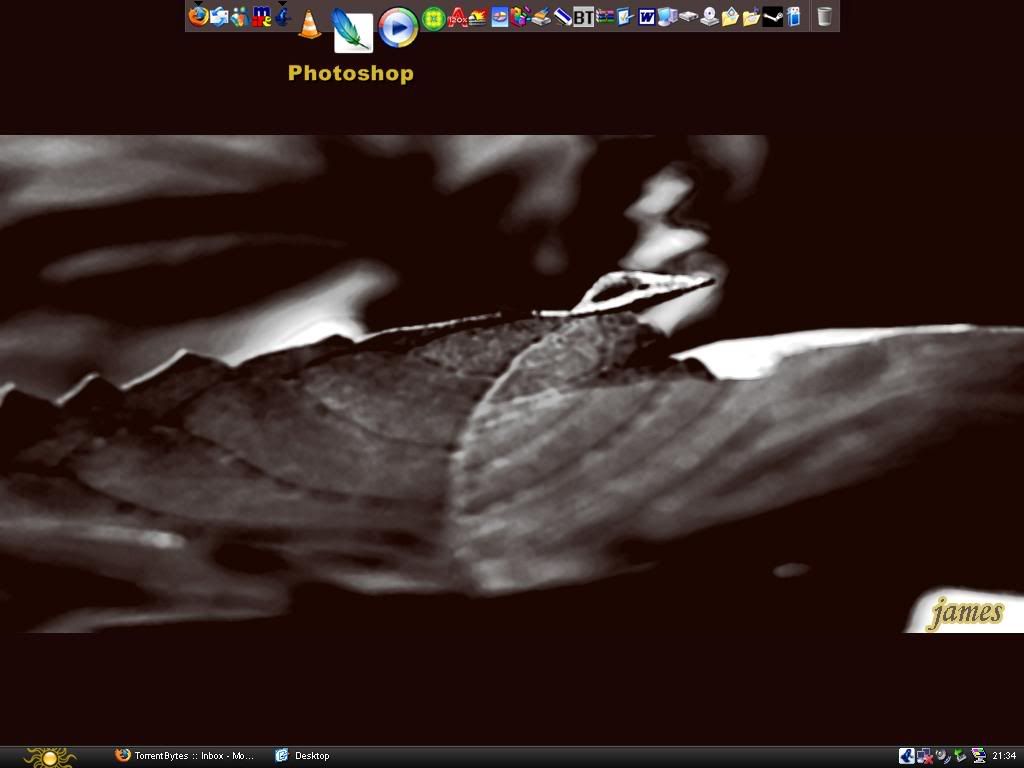Launch Firefox from the dock
Image resolution: width=1024 pixels, height=768 pixels.
click(x=198, y=16)
